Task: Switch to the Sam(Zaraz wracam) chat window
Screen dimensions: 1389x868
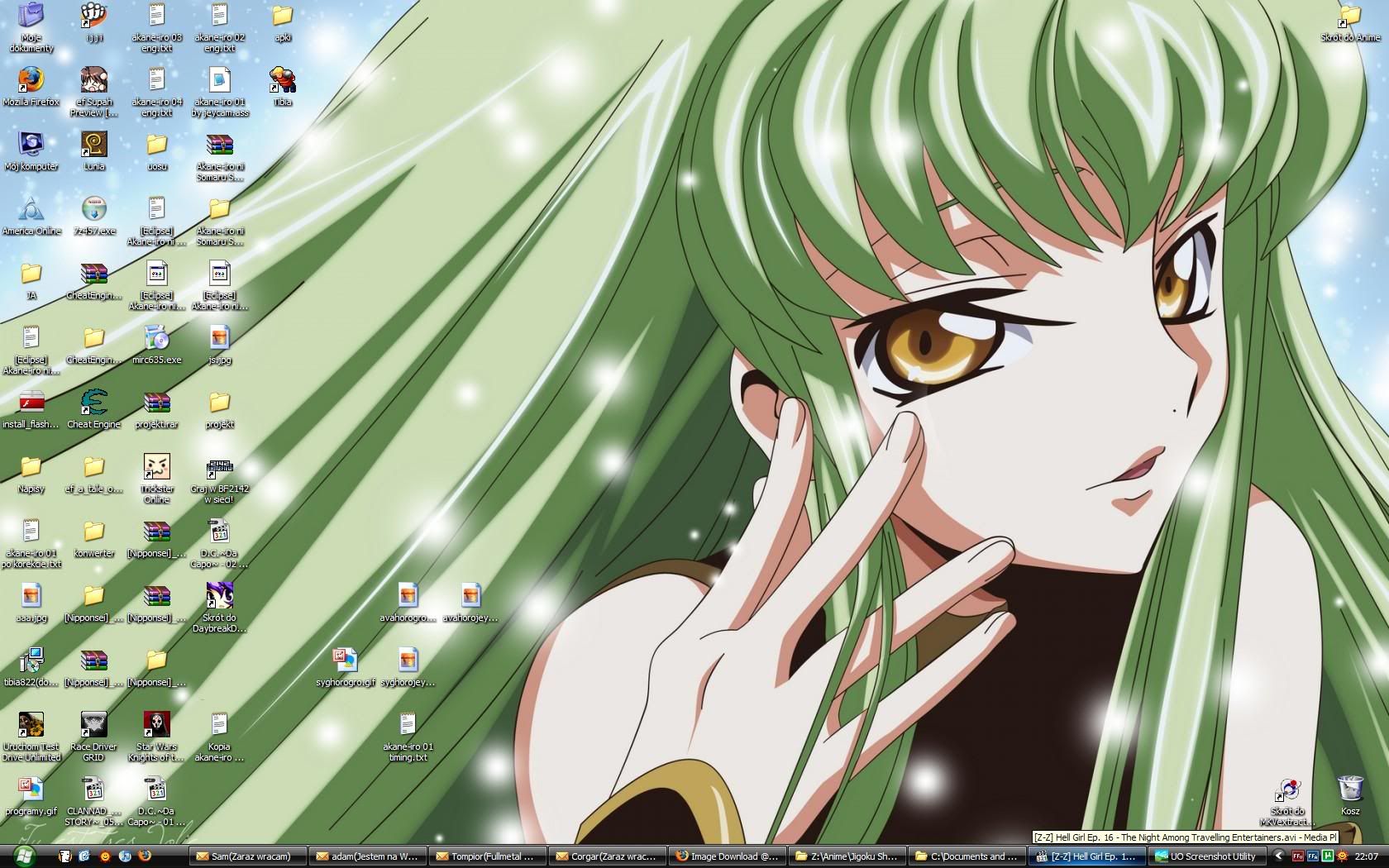Action: pos(248,856)
